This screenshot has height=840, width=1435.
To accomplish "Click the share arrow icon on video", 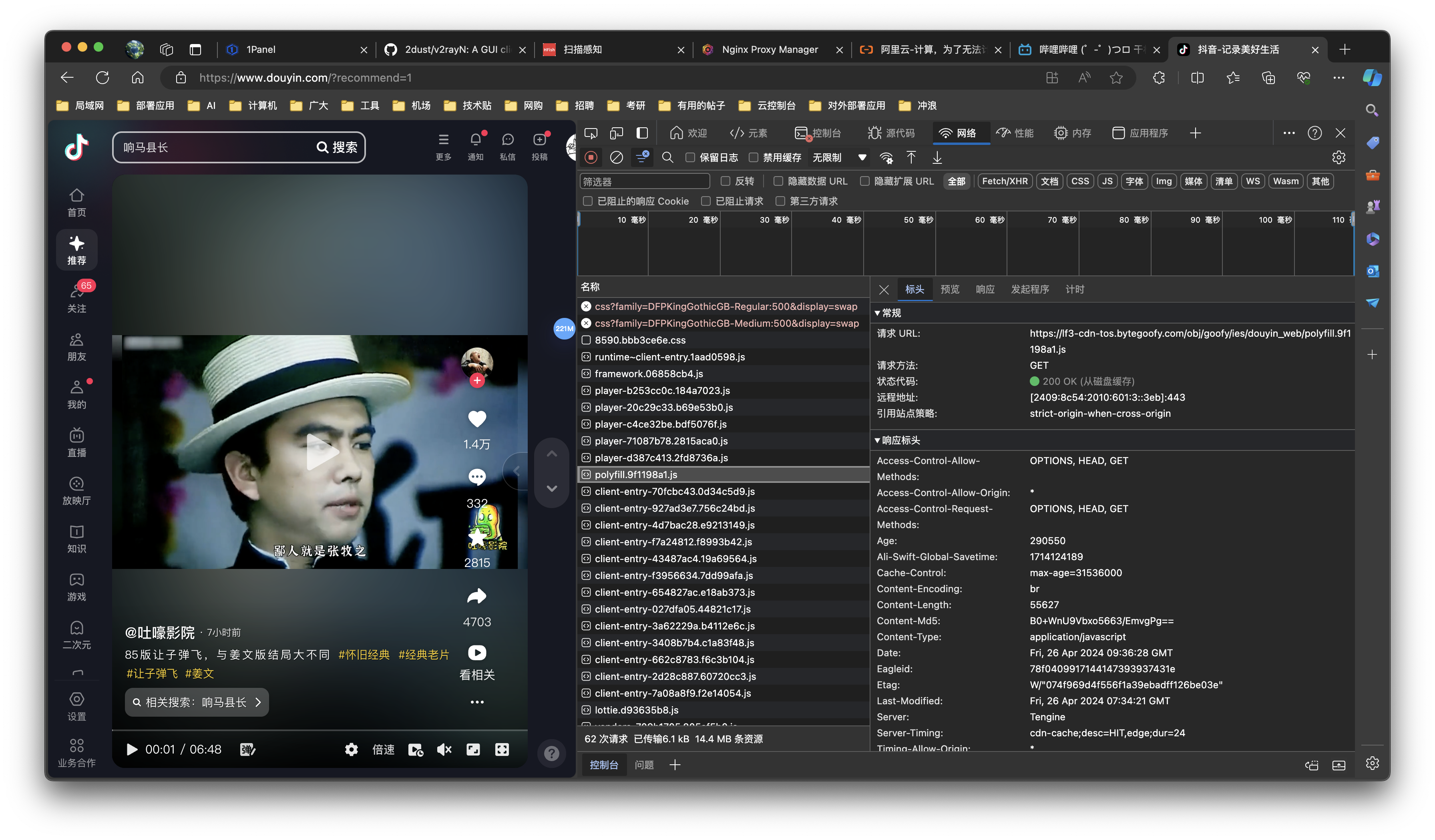I will [476, 596].
